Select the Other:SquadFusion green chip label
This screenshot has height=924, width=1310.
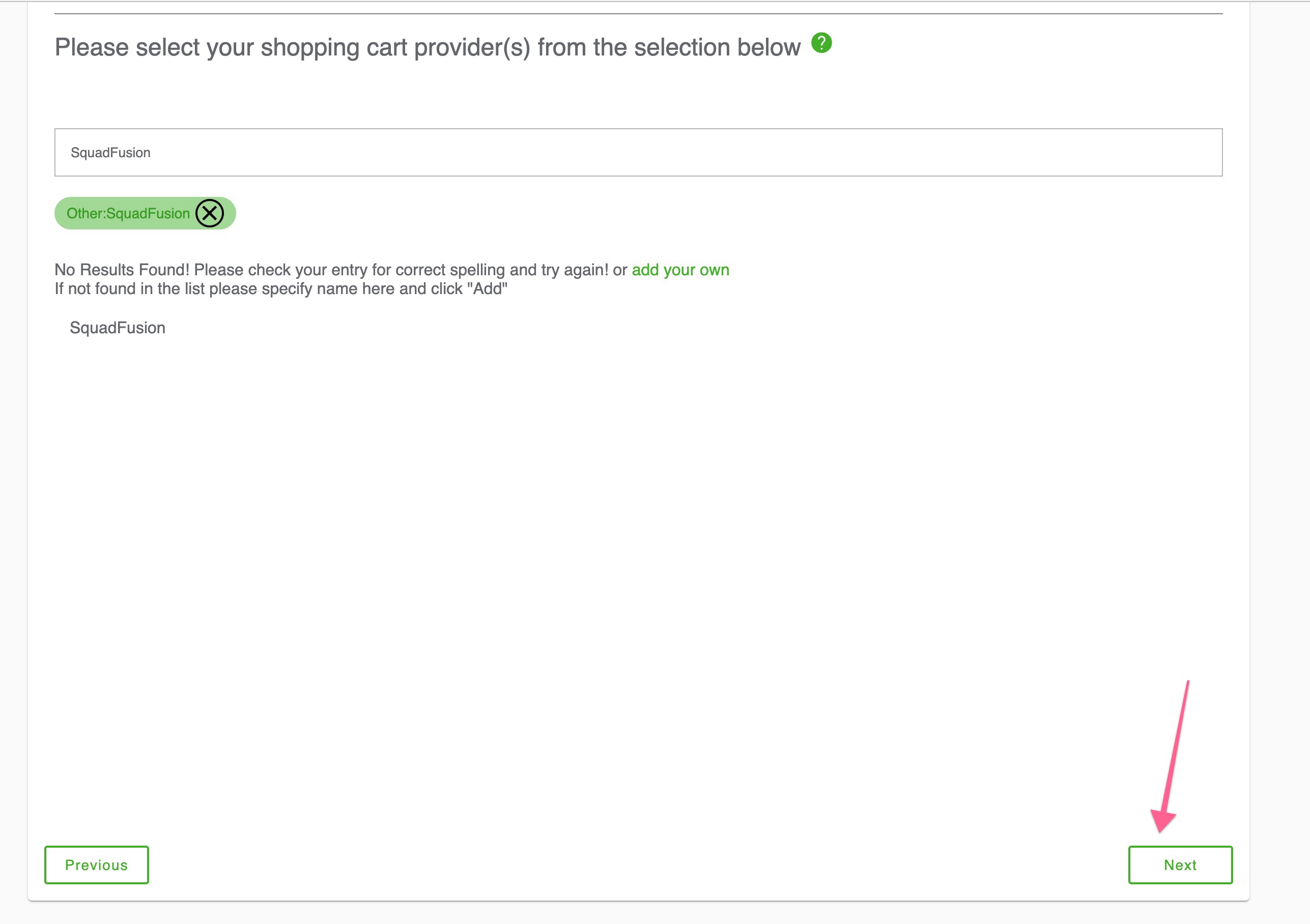pos(128,213)
